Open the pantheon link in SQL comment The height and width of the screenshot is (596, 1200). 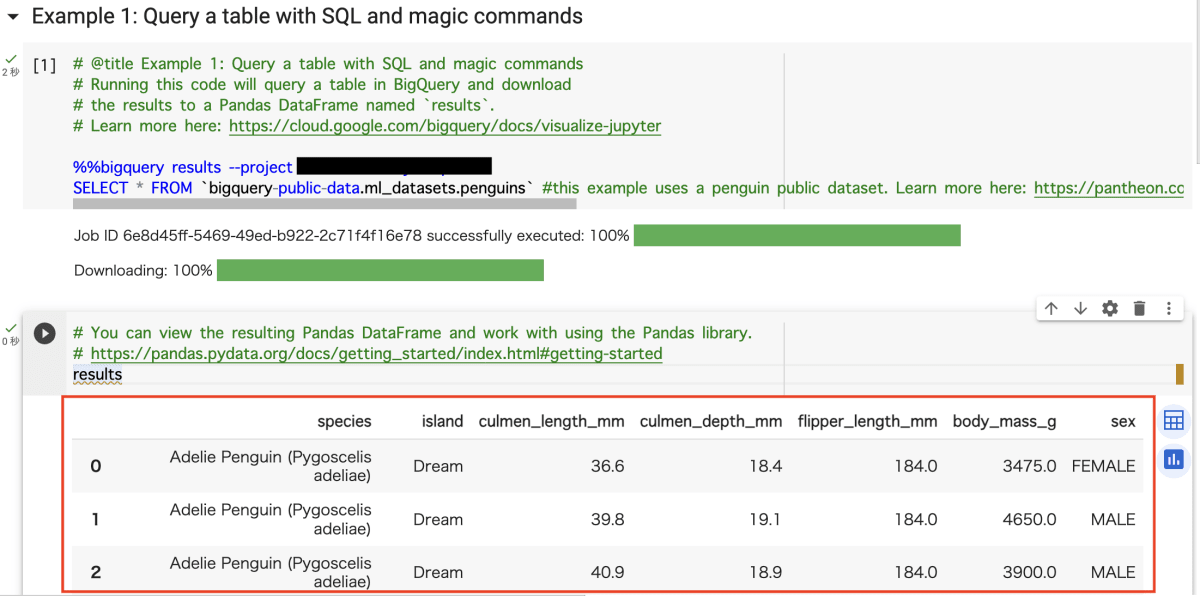point(1109,188)
